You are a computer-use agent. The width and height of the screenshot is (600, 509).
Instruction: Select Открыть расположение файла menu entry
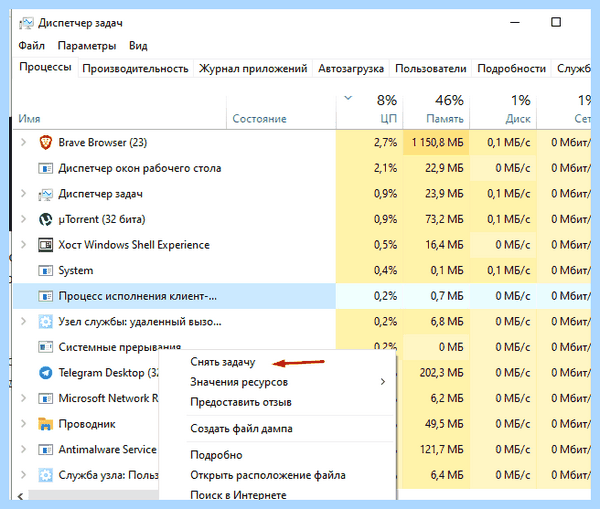coord(268,475)
